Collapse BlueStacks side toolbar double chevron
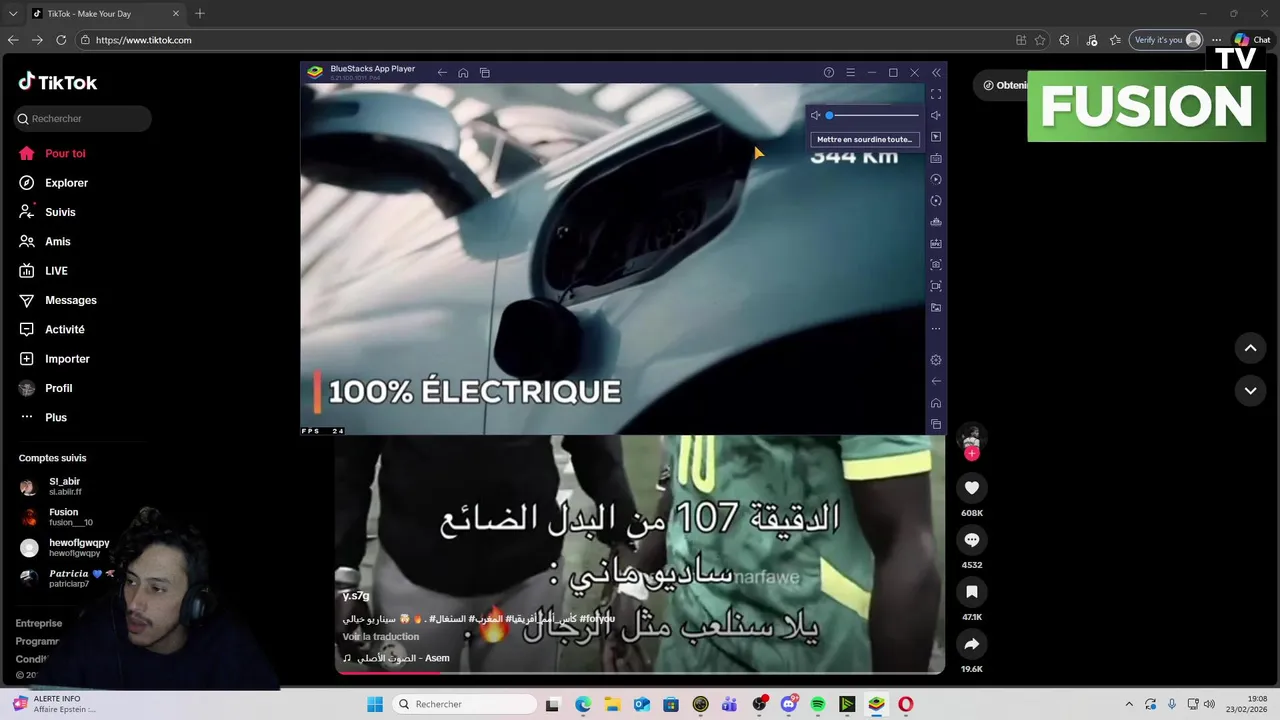Image resolution: width=1280 pixels, height=720 pixels. coord(936,73)
